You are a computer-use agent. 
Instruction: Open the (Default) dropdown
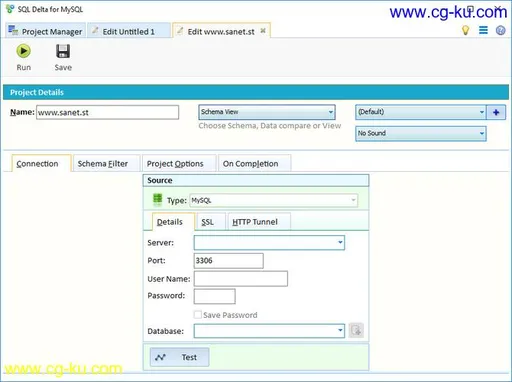point(421,112)
